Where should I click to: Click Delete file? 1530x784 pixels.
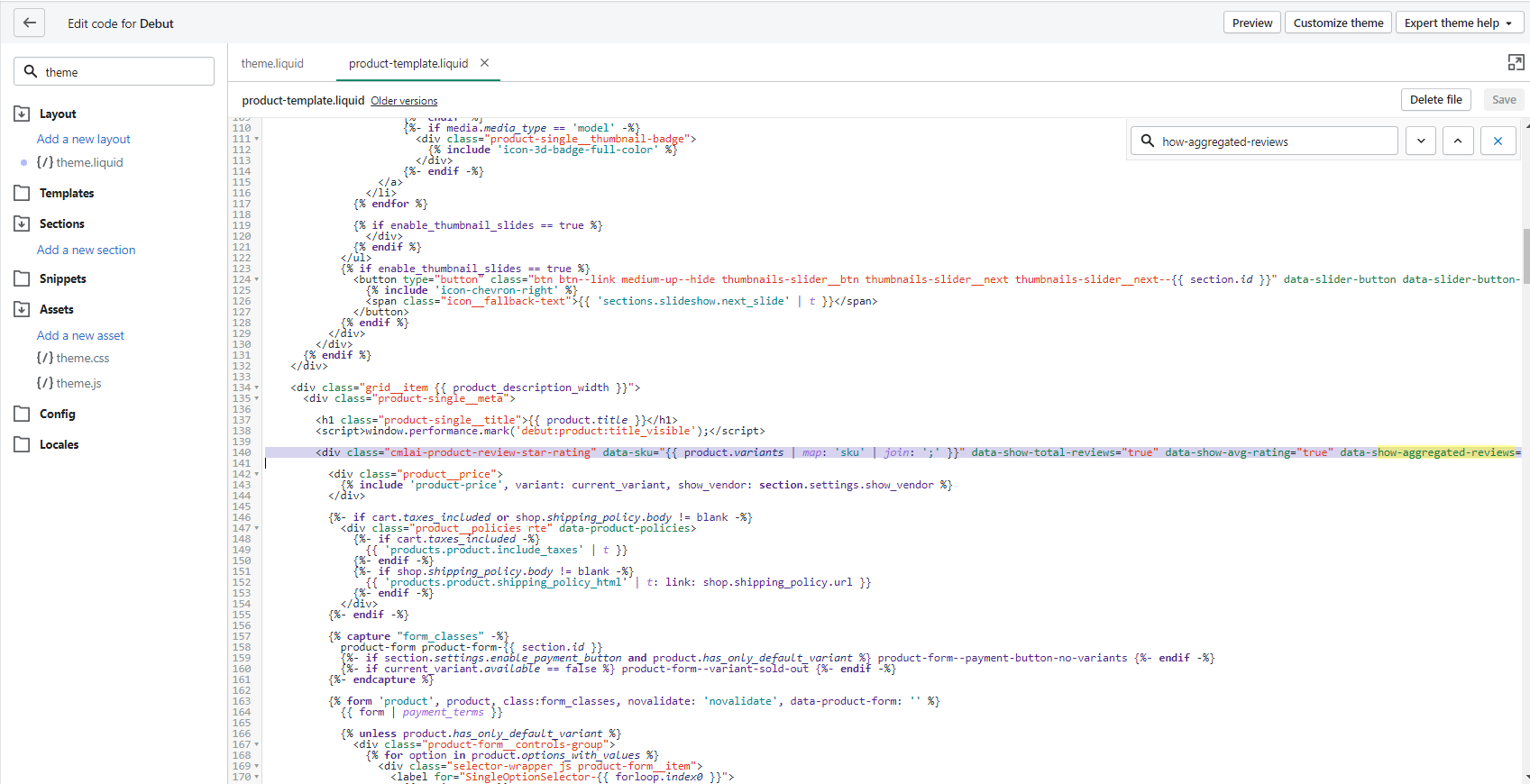point(1435,99)
